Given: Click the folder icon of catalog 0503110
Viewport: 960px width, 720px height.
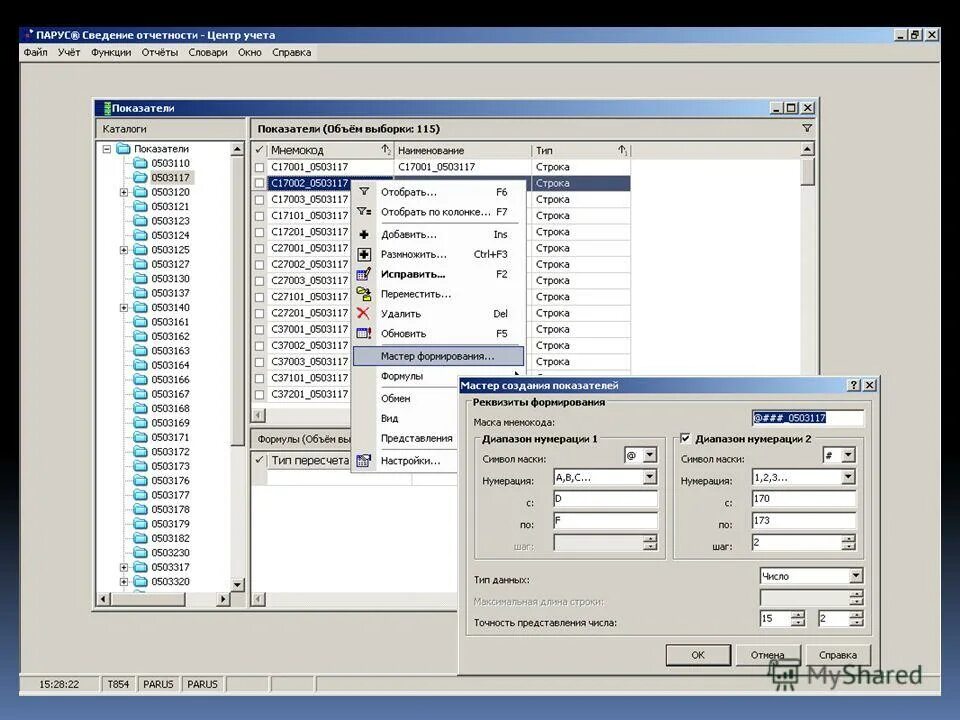Looking at the screenshot, I should pos(140,163).
